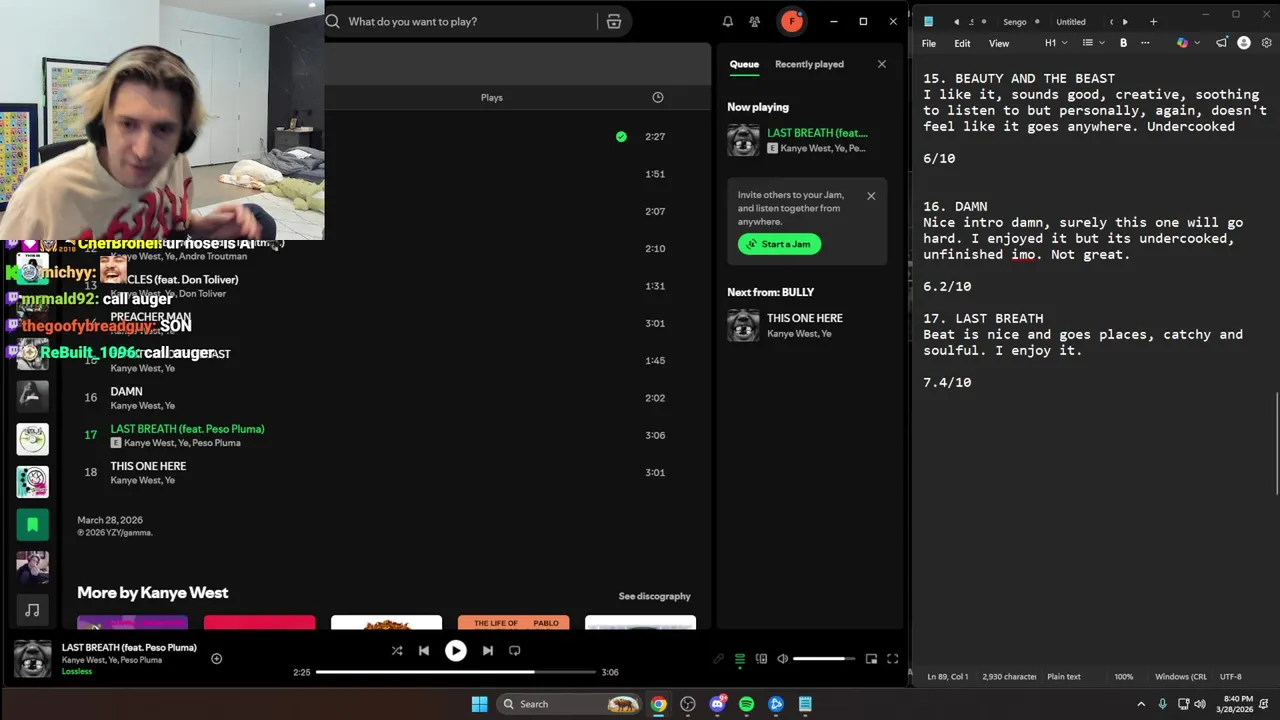The width and height of the screenshot is (1280, 720).
Task: Open the Windows Start button
Action: pos(479,704)
